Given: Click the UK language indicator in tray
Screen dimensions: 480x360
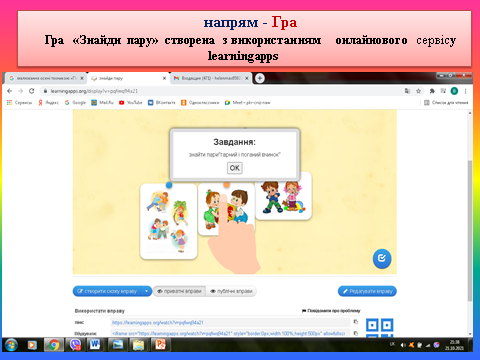Looking at the screenshot, I should 392,344.
